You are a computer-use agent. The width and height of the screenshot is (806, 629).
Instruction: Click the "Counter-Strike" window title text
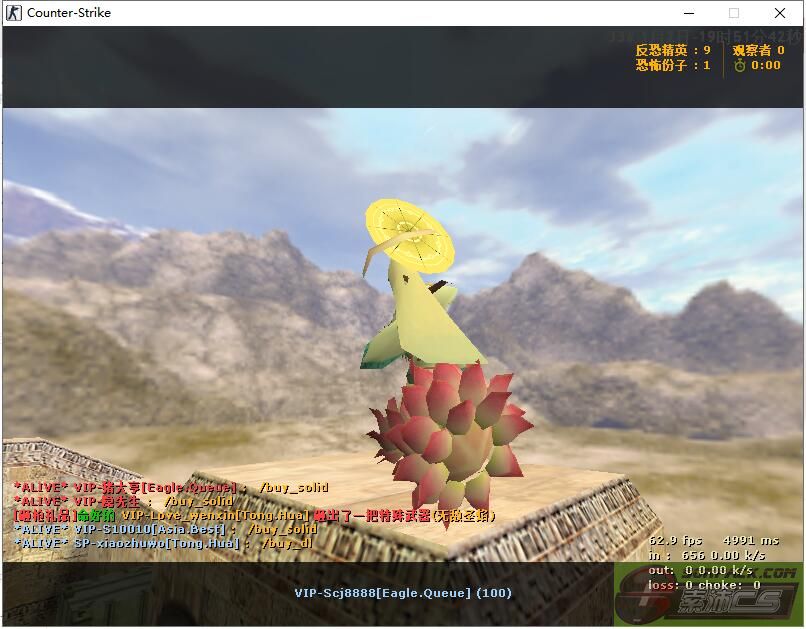[69, 13]
